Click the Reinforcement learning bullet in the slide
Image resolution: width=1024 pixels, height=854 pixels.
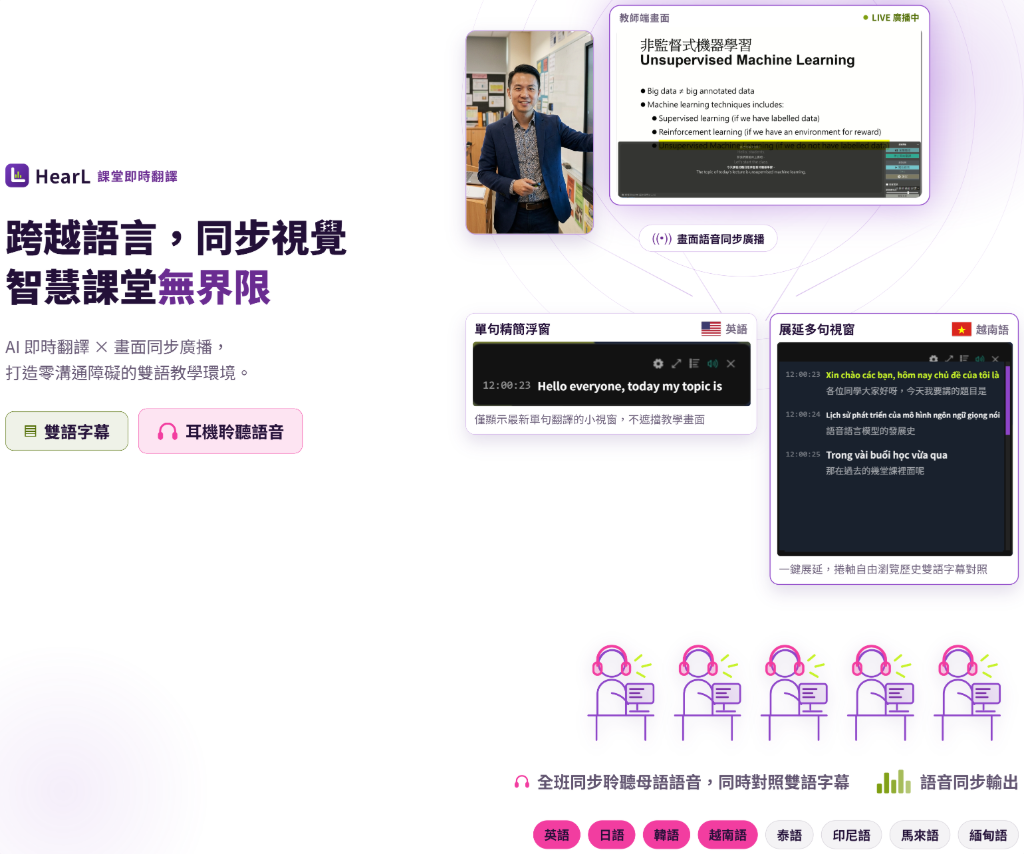767,132
